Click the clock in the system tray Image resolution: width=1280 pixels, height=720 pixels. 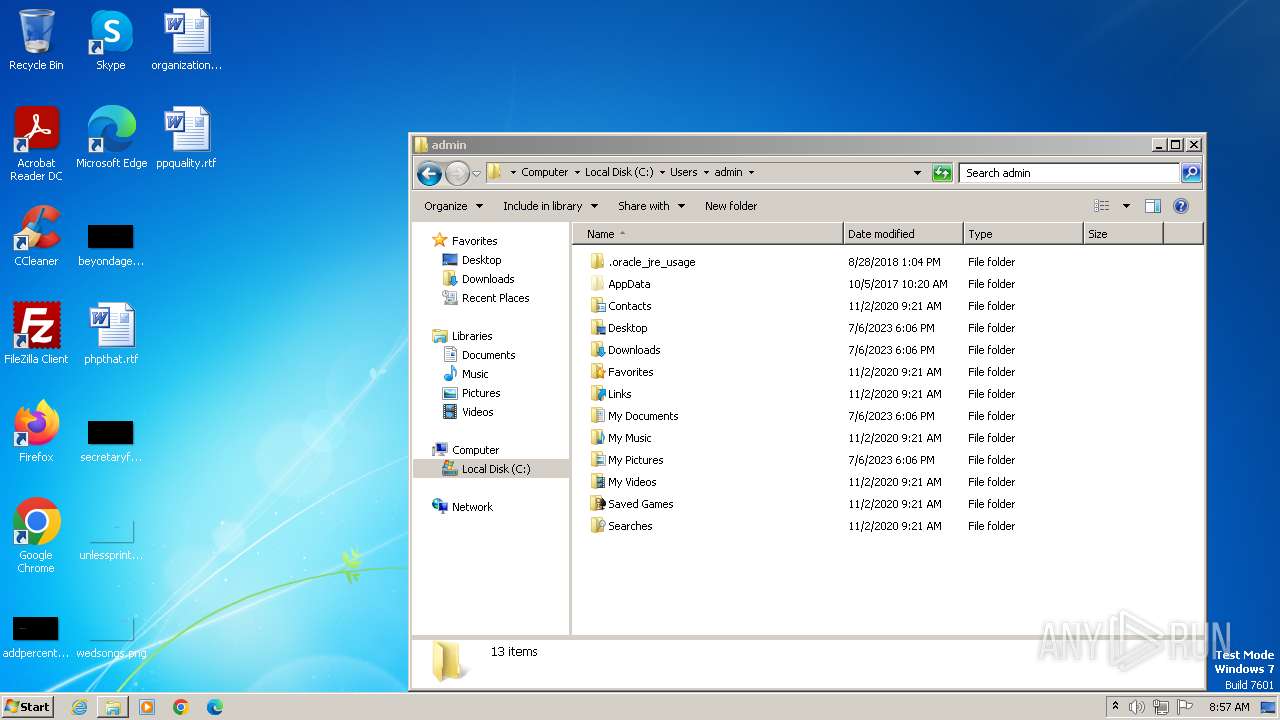click(x=1229, y=707)
